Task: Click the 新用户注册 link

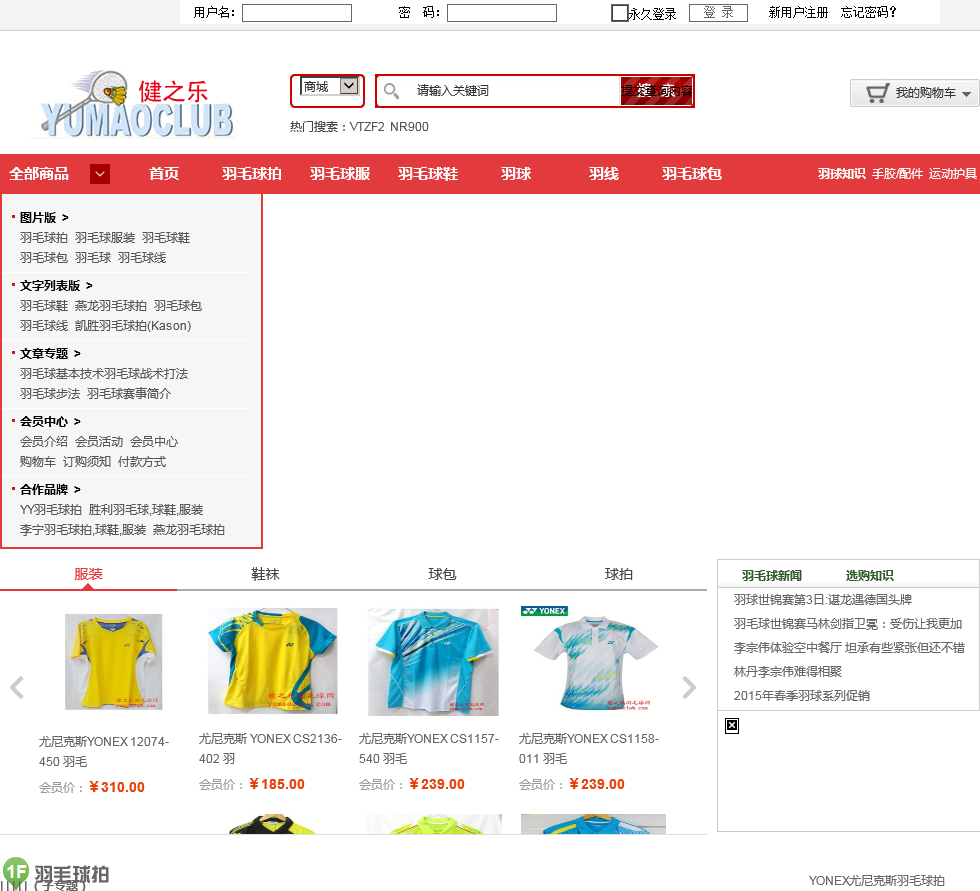Action: click(798, 12)
